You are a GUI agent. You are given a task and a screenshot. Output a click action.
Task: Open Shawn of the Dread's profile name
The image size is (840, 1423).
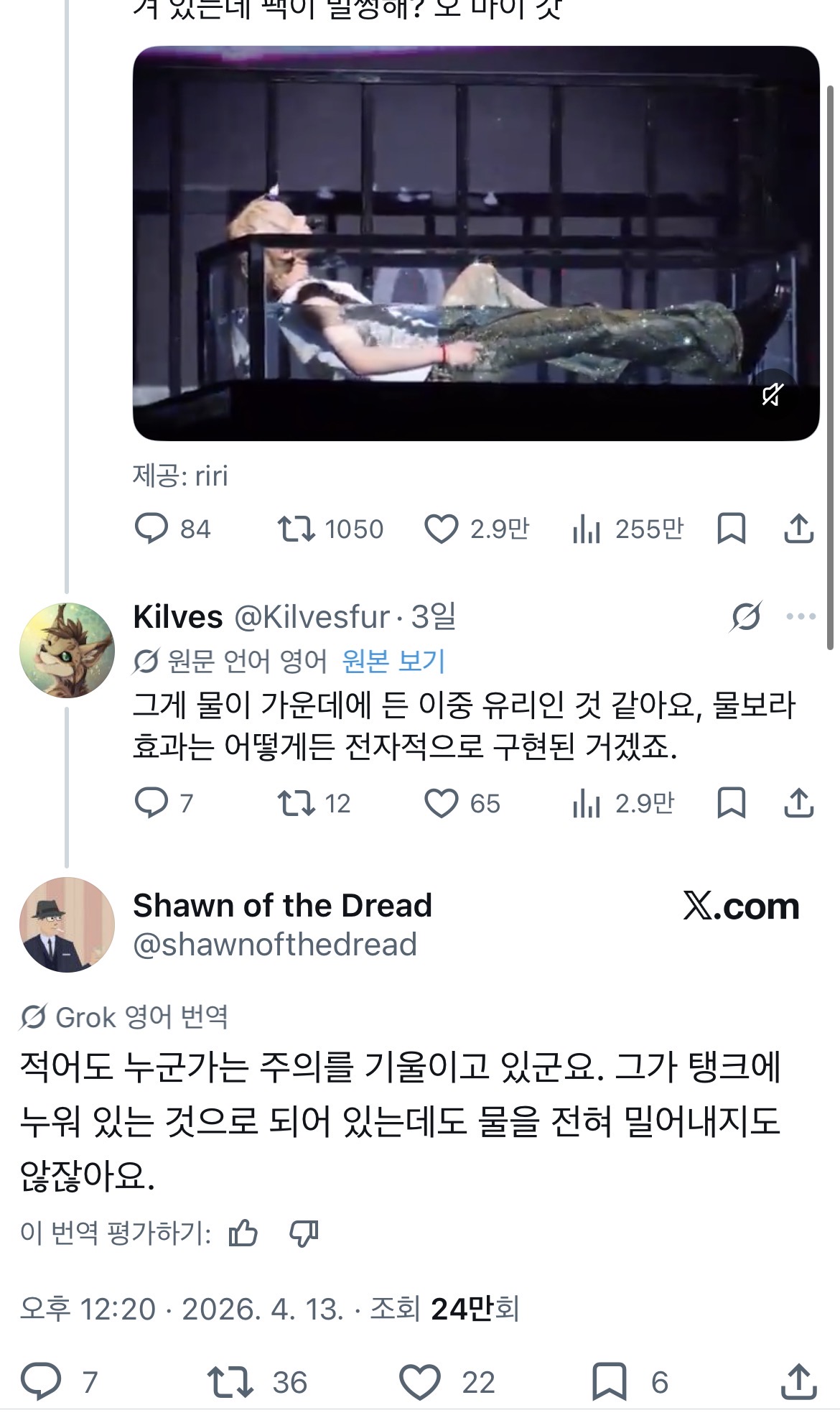tap(282, 905)
